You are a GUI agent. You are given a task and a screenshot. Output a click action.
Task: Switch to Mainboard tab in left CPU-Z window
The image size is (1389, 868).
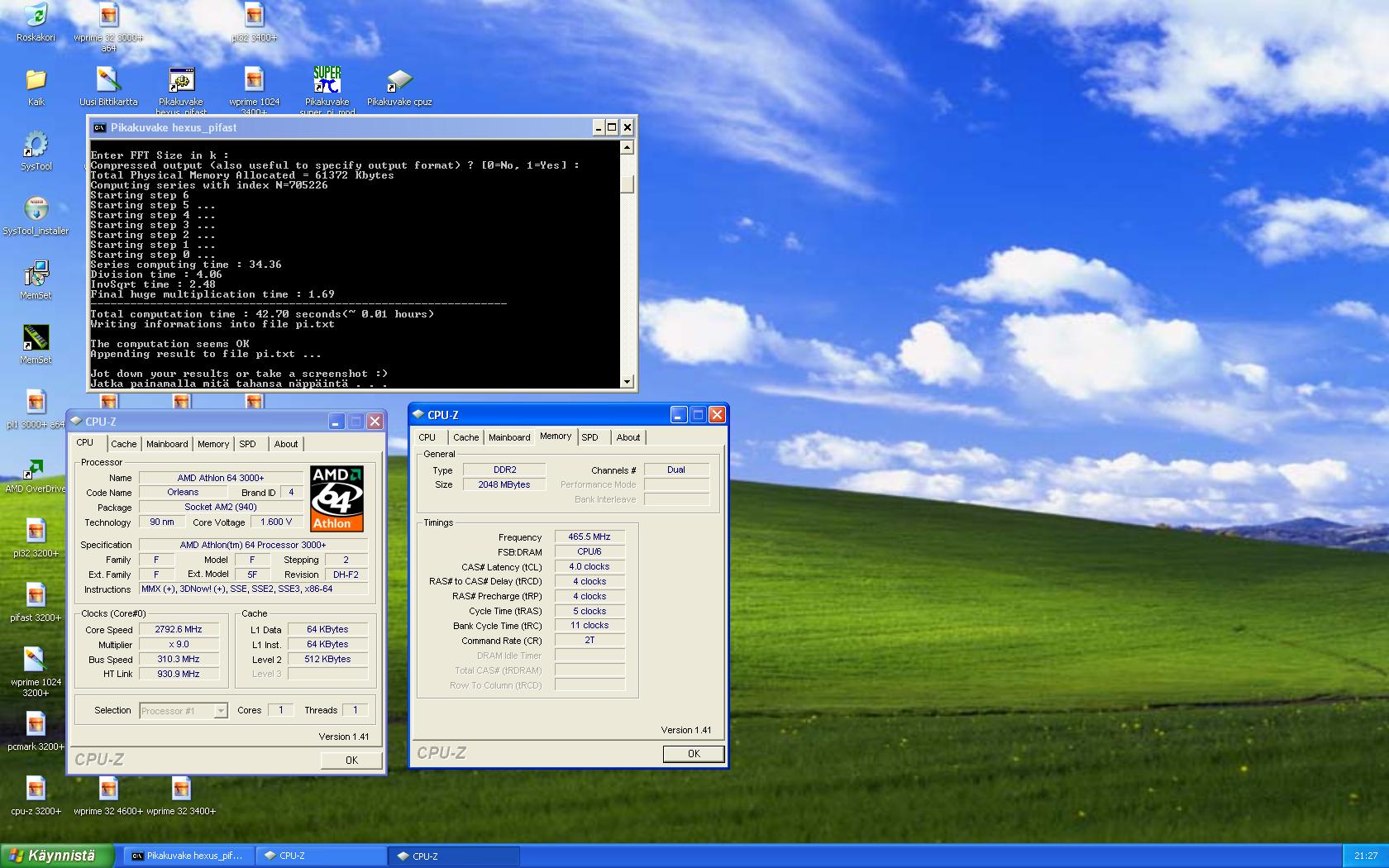(x=167, y=444)
